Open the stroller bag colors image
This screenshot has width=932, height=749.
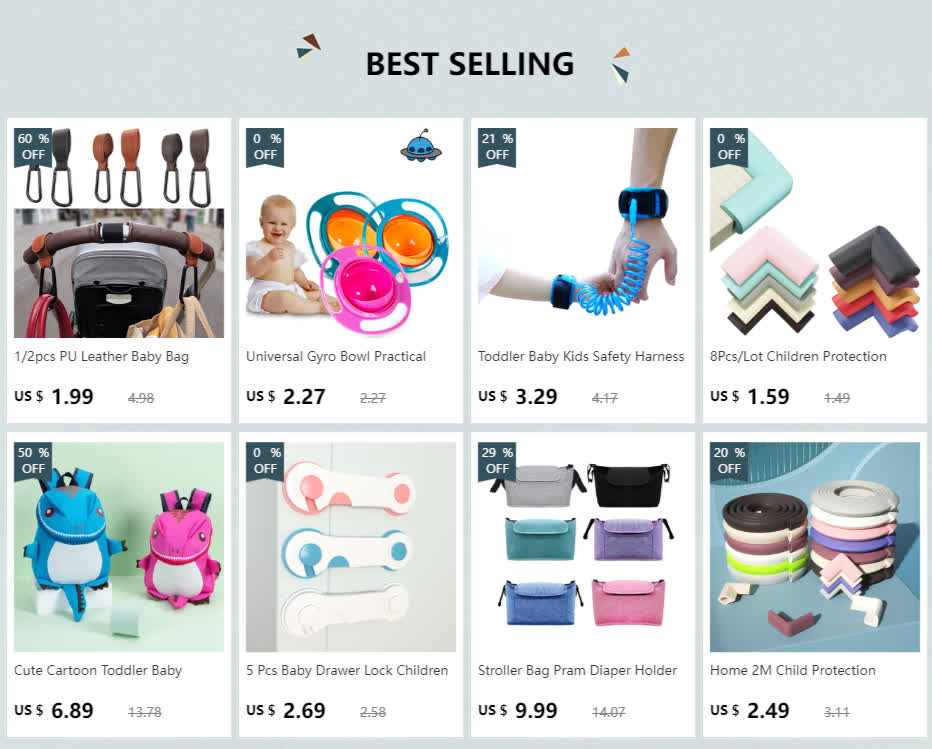[582, 547]
